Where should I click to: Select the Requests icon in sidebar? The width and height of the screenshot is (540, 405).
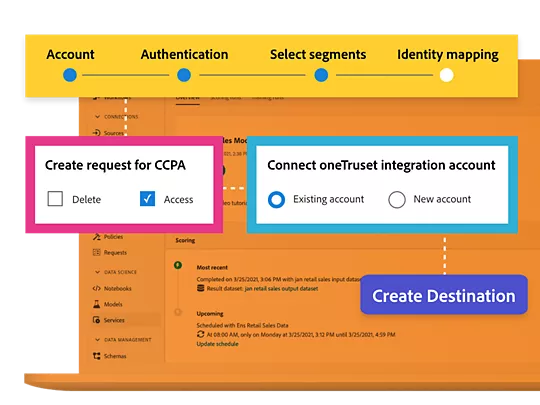click(x=96, y=252)
